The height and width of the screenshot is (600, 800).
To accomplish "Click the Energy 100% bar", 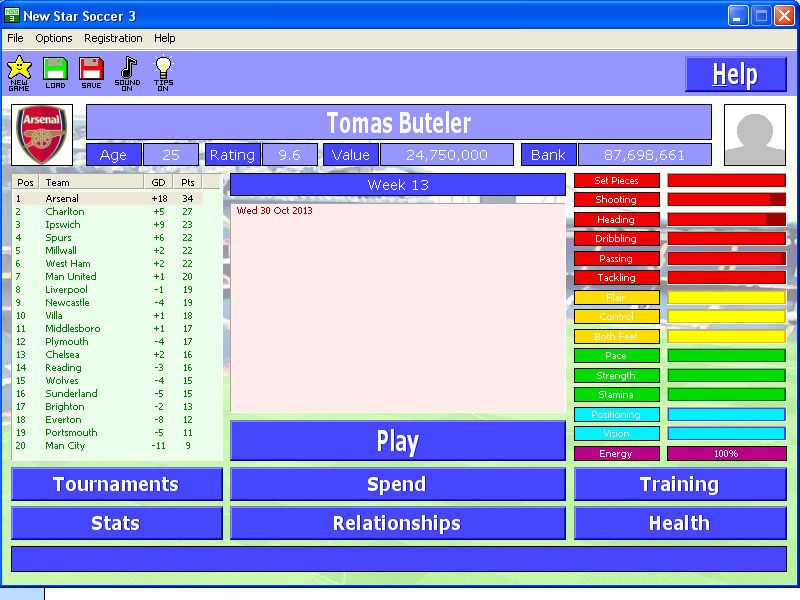I will coord(726,454).
